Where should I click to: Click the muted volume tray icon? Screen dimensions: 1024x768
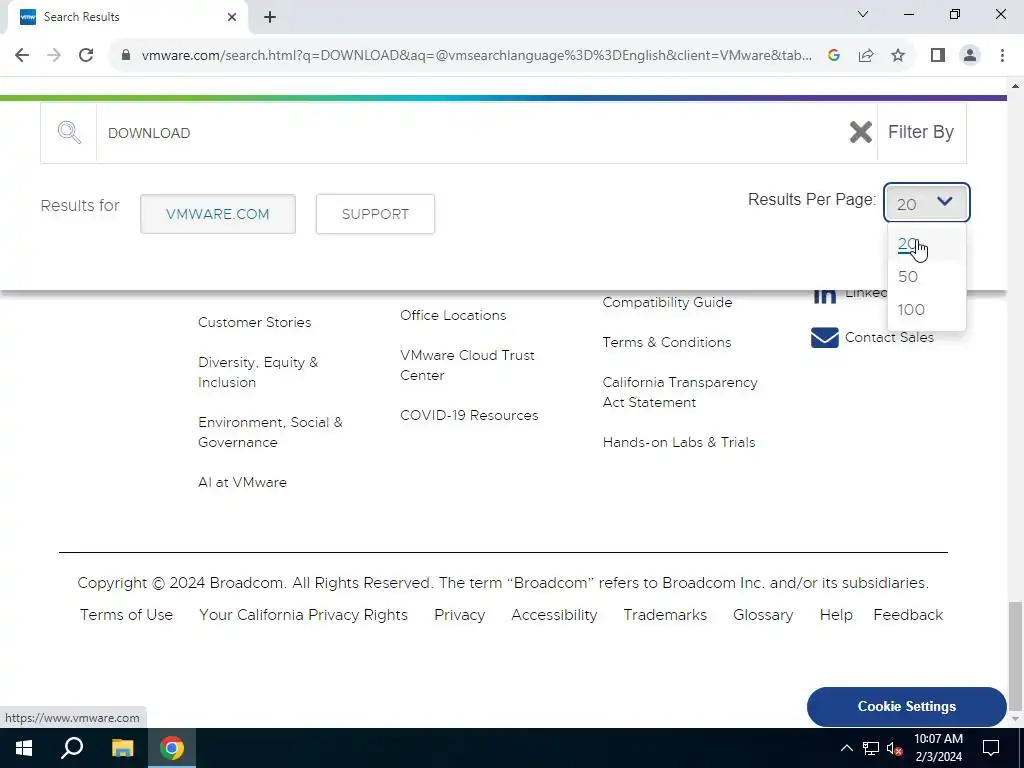895,748
